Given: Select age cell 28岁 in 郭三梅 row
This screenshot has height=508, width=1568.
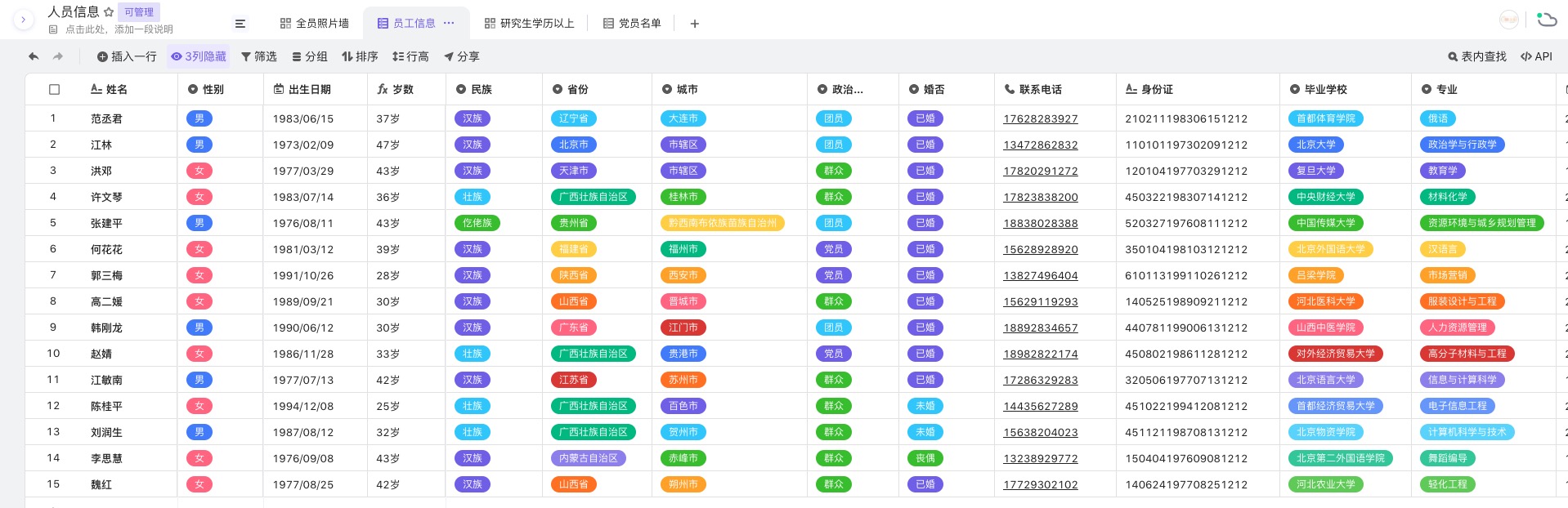Looking at the screenshot, I should 388,275.
